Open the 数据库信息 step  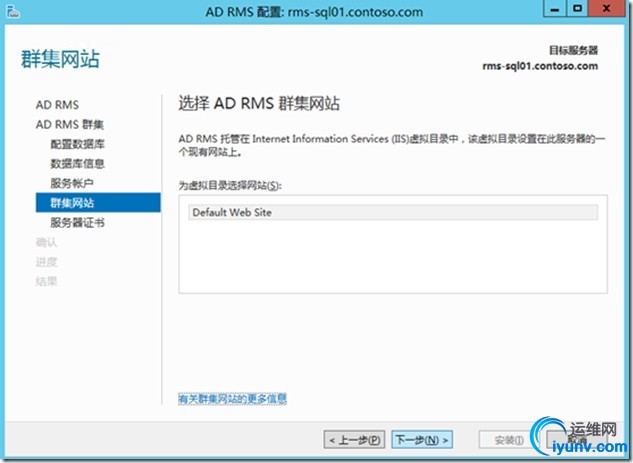tap(77, 163)
